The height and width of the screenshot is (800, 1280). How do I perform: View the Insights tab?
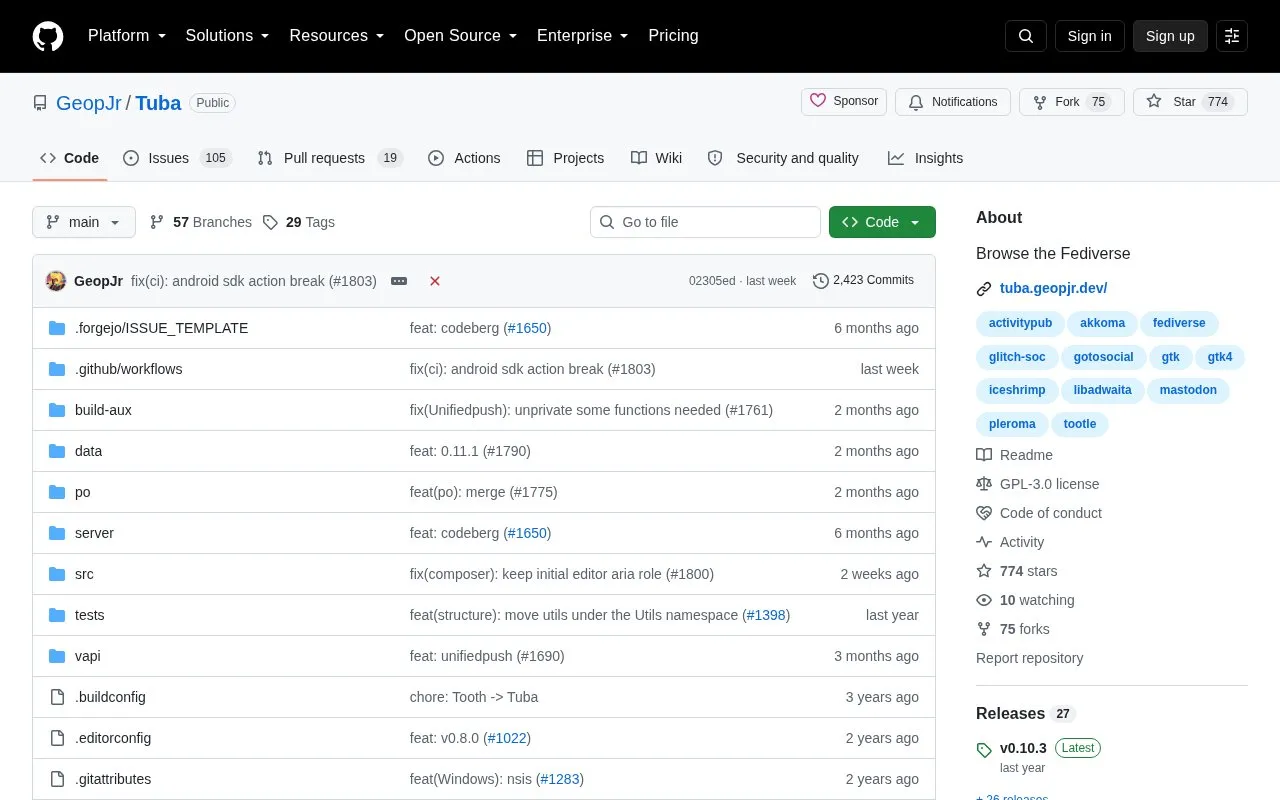(x=925, y=158)
